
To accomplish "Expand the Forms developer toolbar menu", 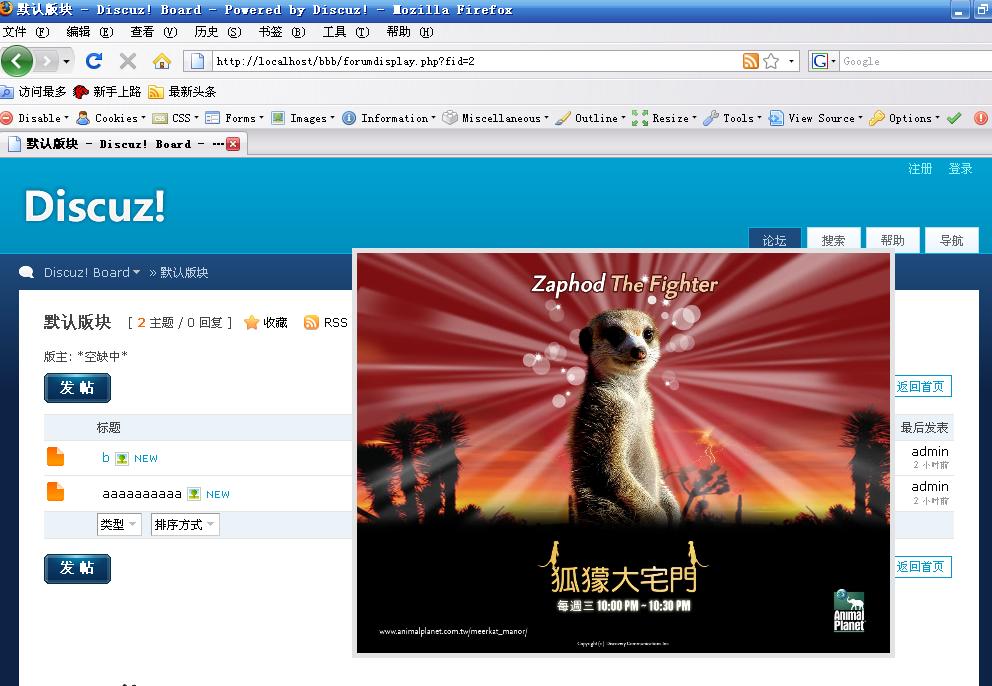I will [x=235, y=118].
